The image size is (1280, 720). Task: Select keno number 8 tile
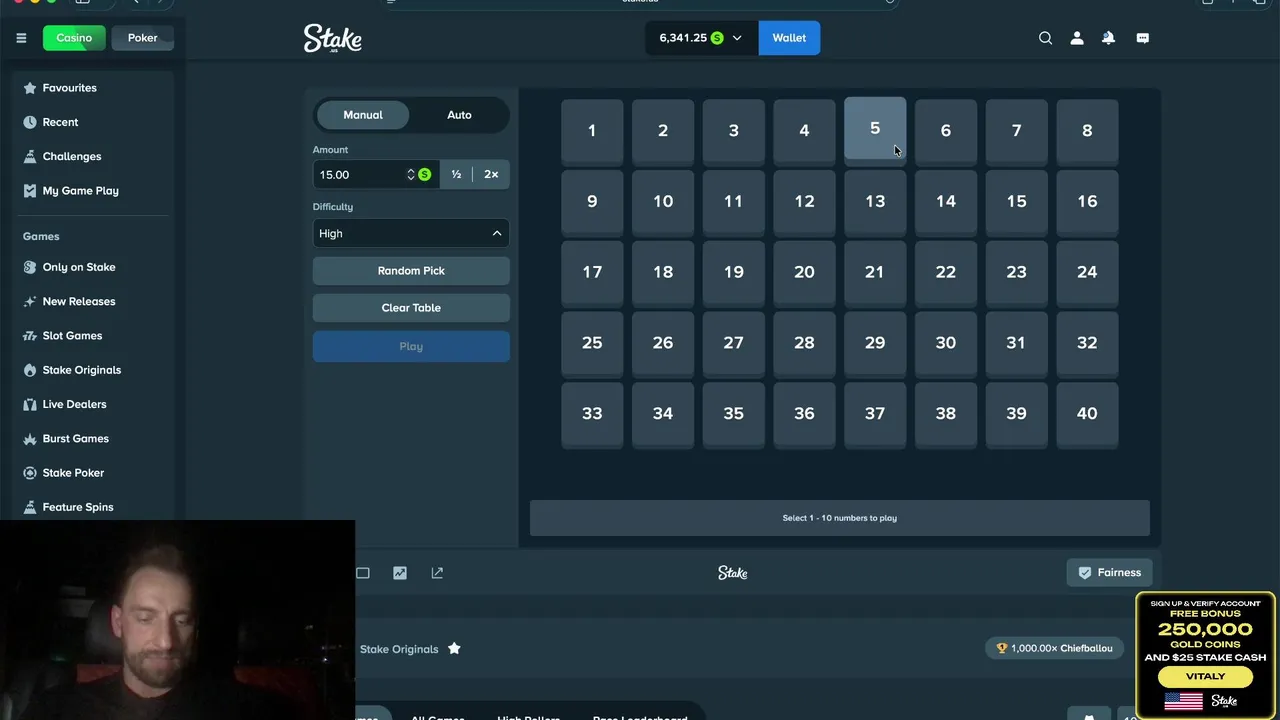[x=1087, y=130]
